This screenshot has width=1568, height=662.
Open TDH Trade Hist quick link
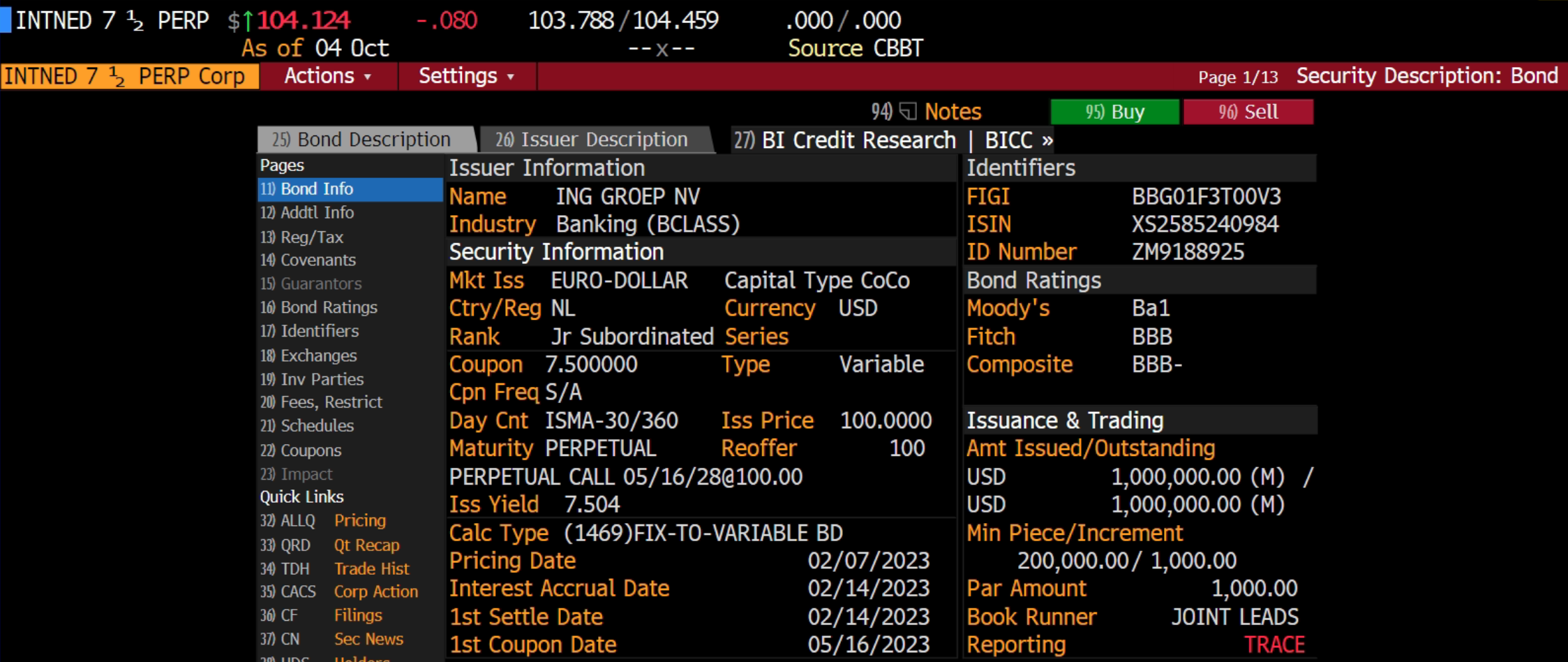coord(335,569)
